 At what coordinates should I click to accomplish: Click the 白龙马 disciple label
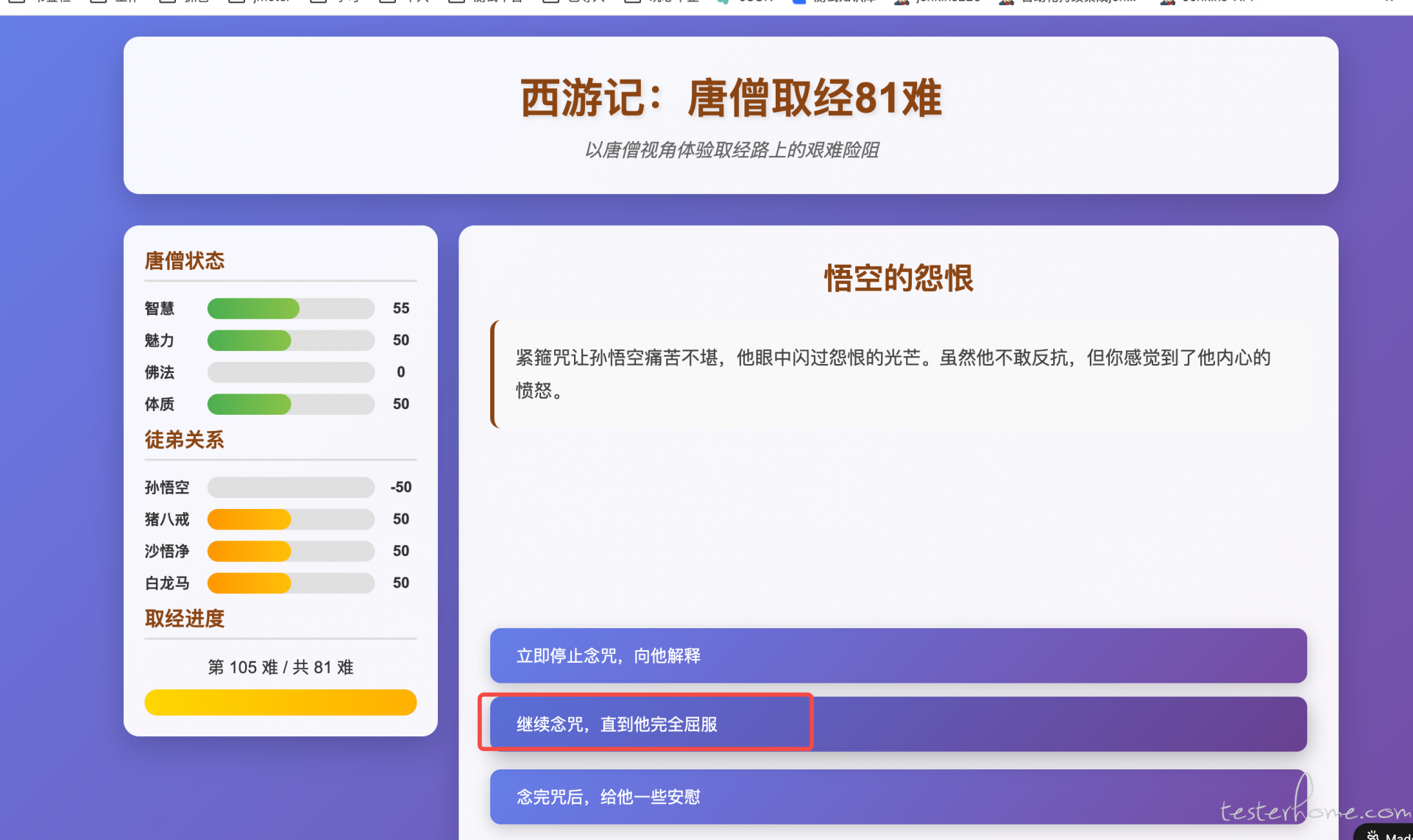[x=167, y=583]
